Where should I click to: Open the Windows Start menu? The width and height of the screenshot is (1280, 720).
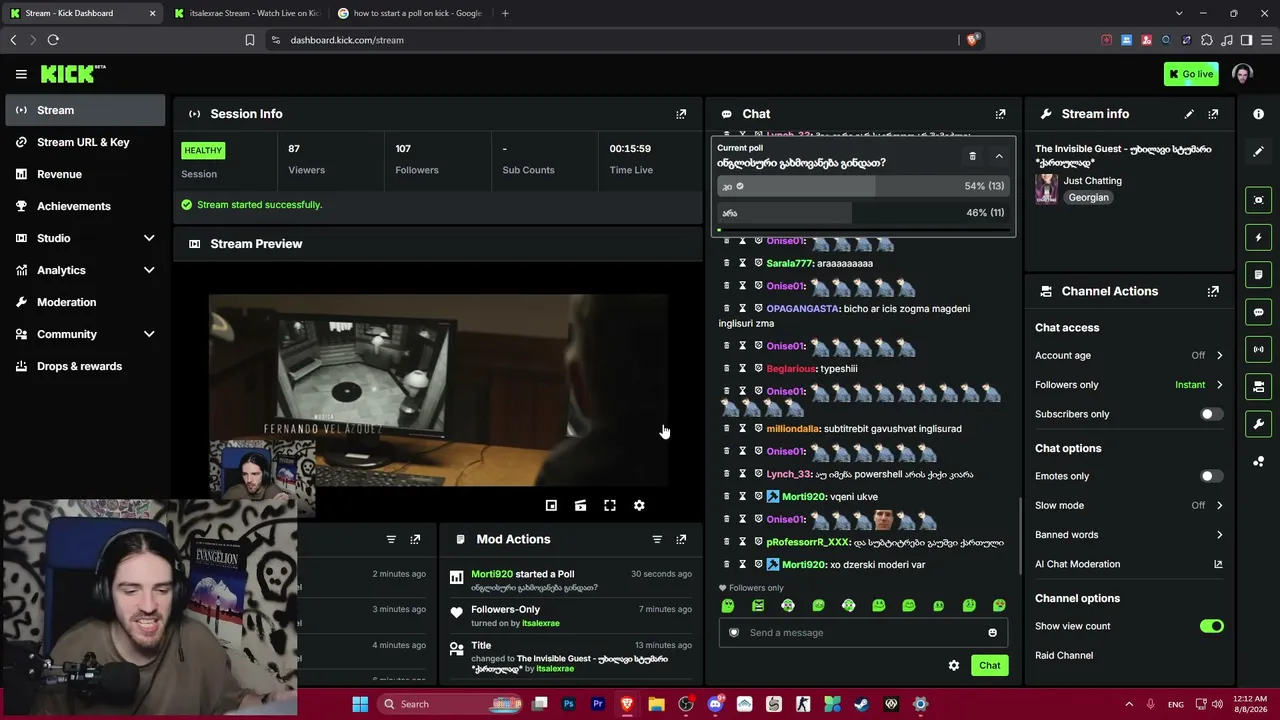click(360, 704)
